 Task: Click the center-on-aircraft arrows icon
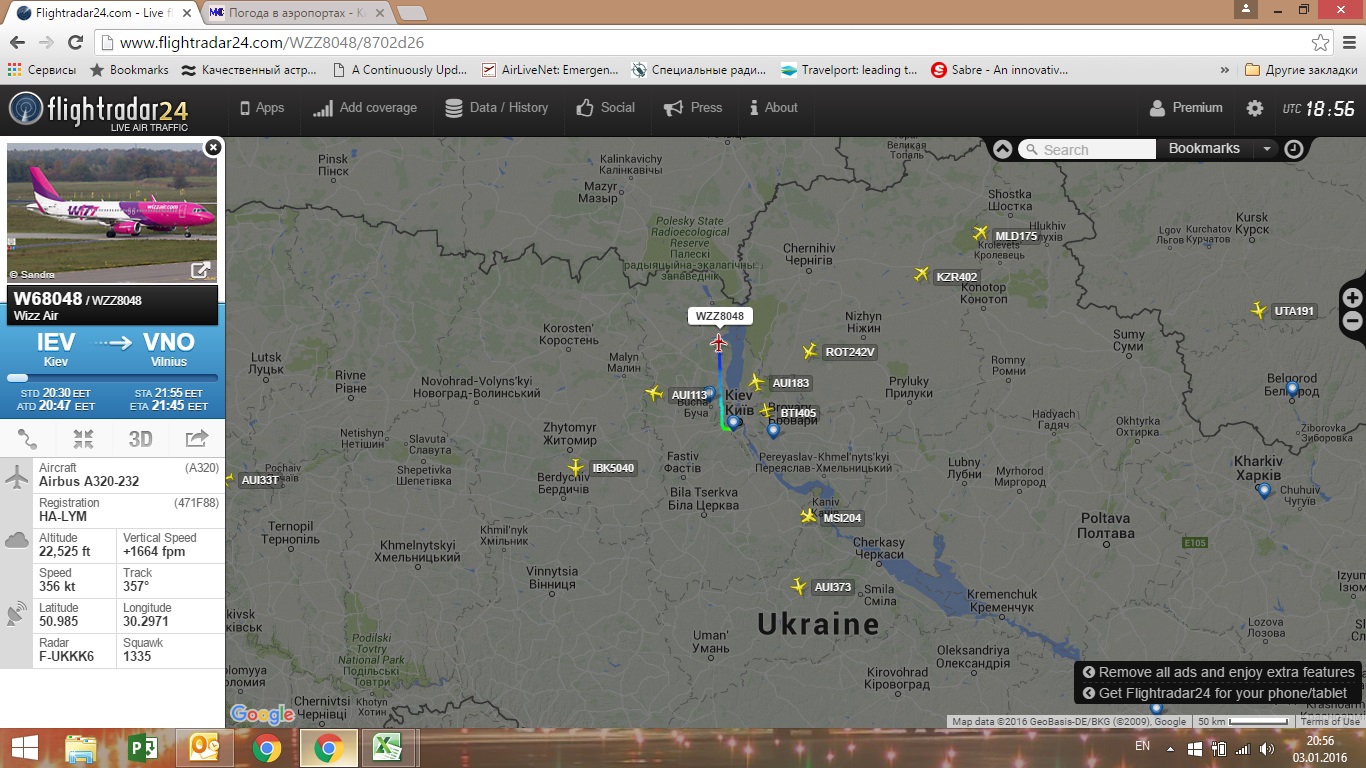tap(83, 439)
